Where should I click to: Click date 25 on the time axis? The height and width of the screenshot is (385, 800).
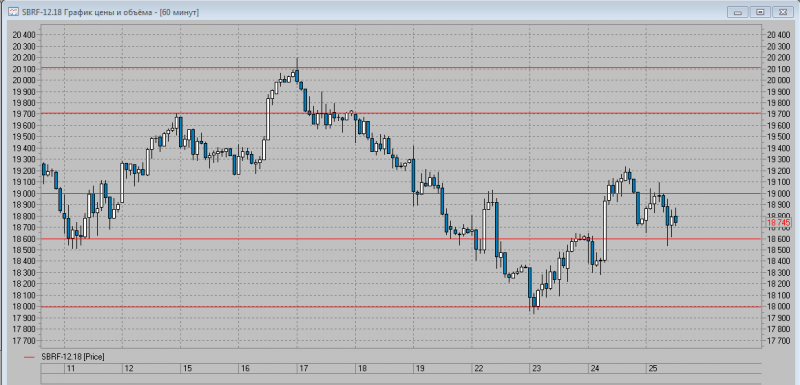click(653, 368)
